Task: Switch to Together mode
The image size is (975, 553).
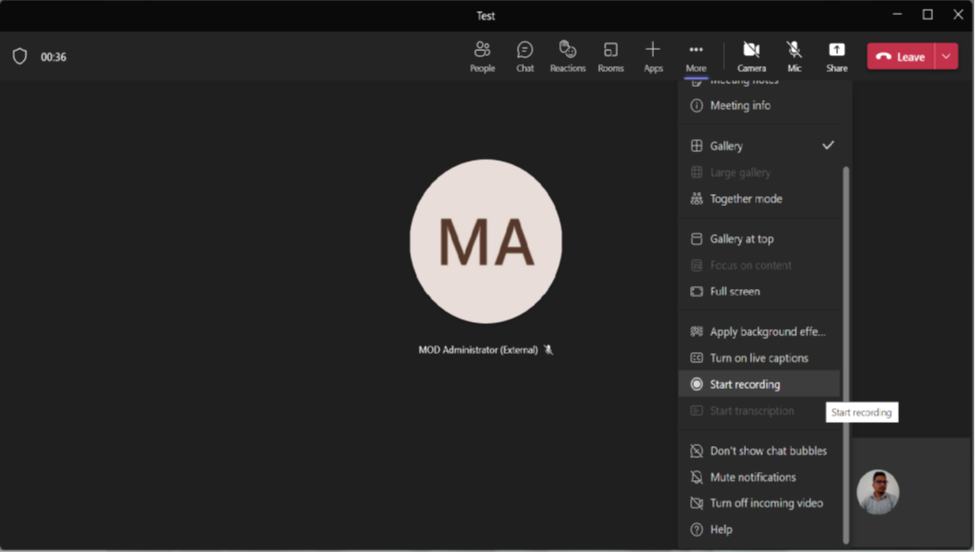Action: (x=759, y=199)
